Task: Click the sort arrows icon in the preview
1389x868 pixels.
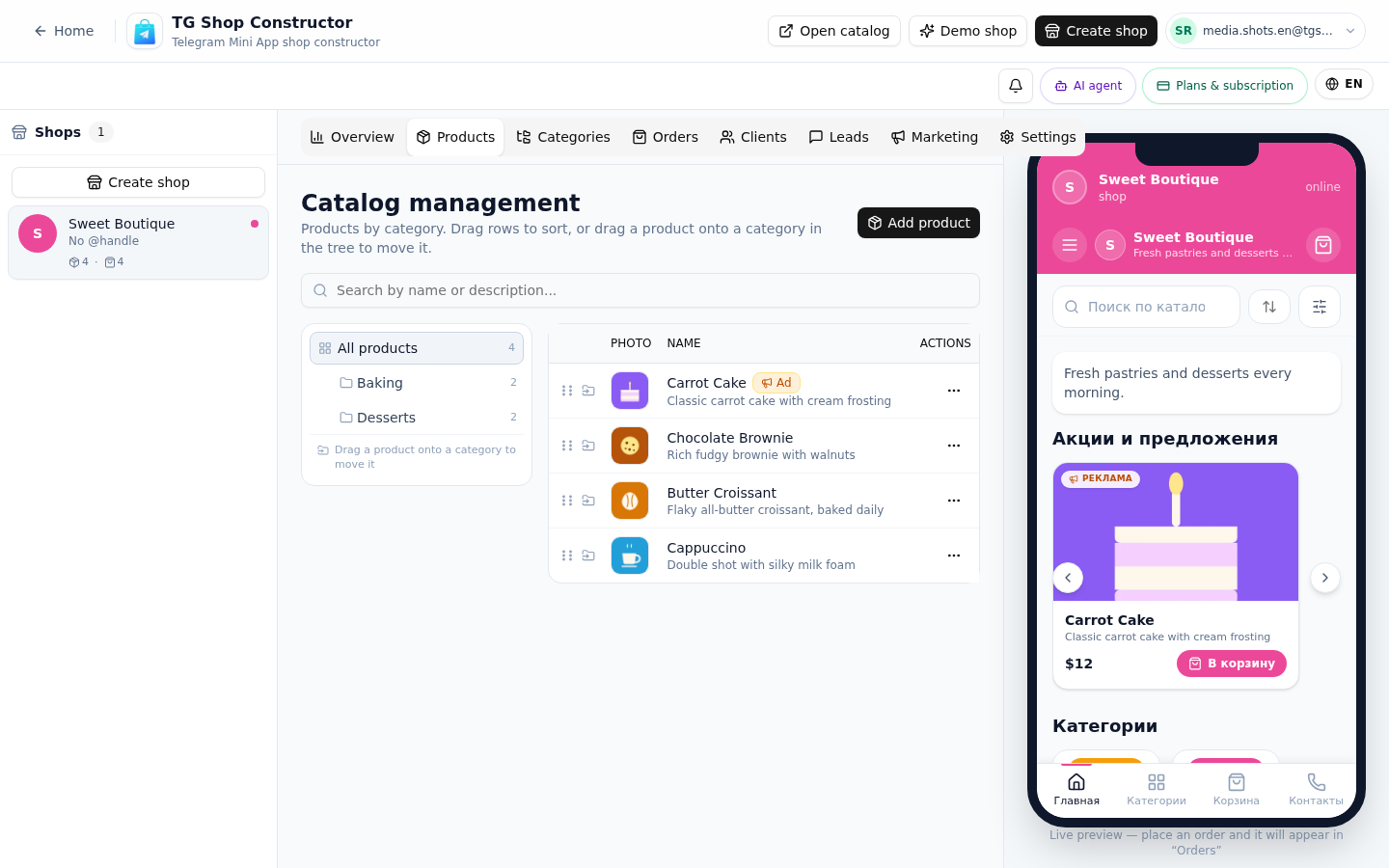Action: coord(1269,307)
